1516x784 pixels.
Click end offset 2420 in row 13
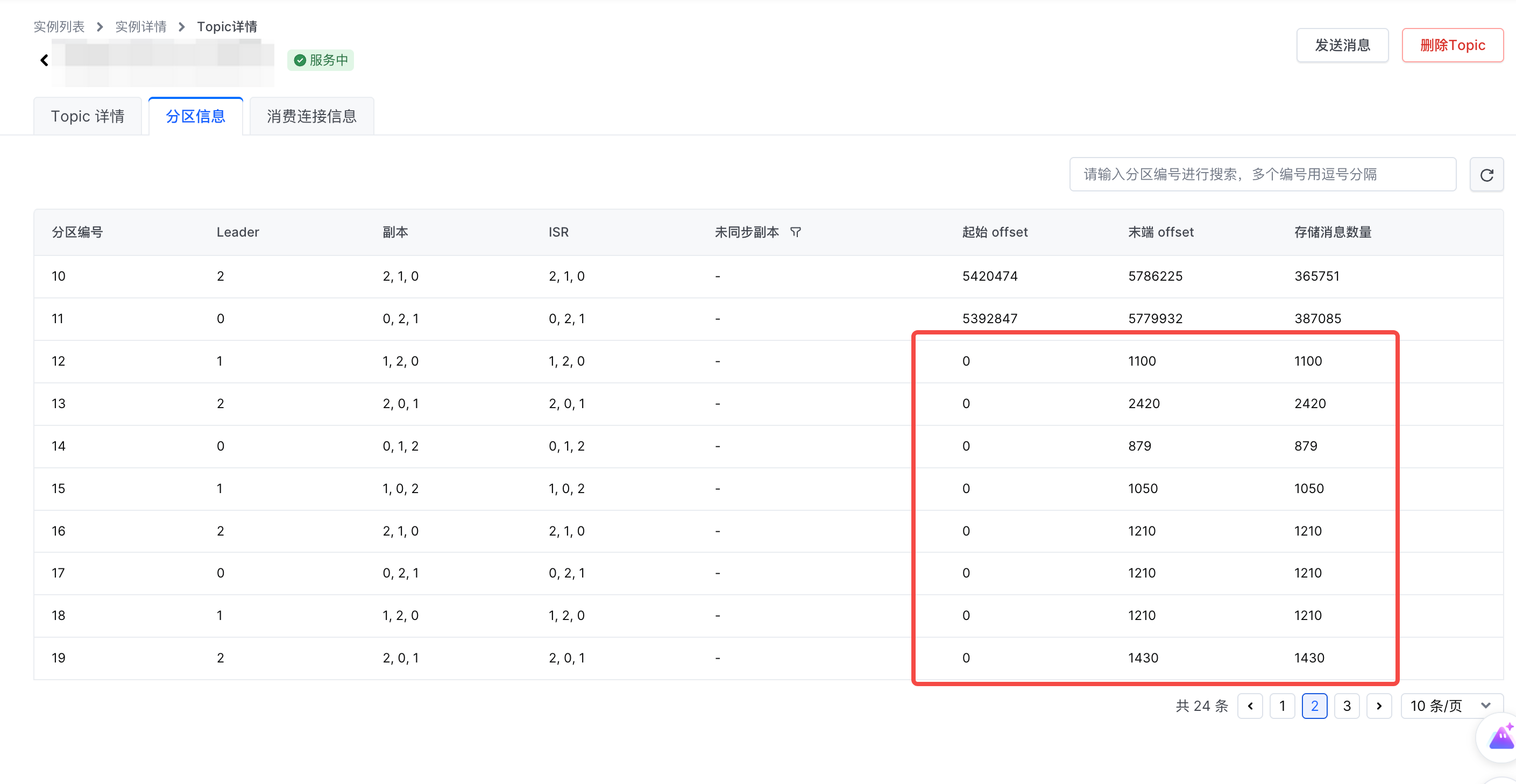[x=1144, y=403]
